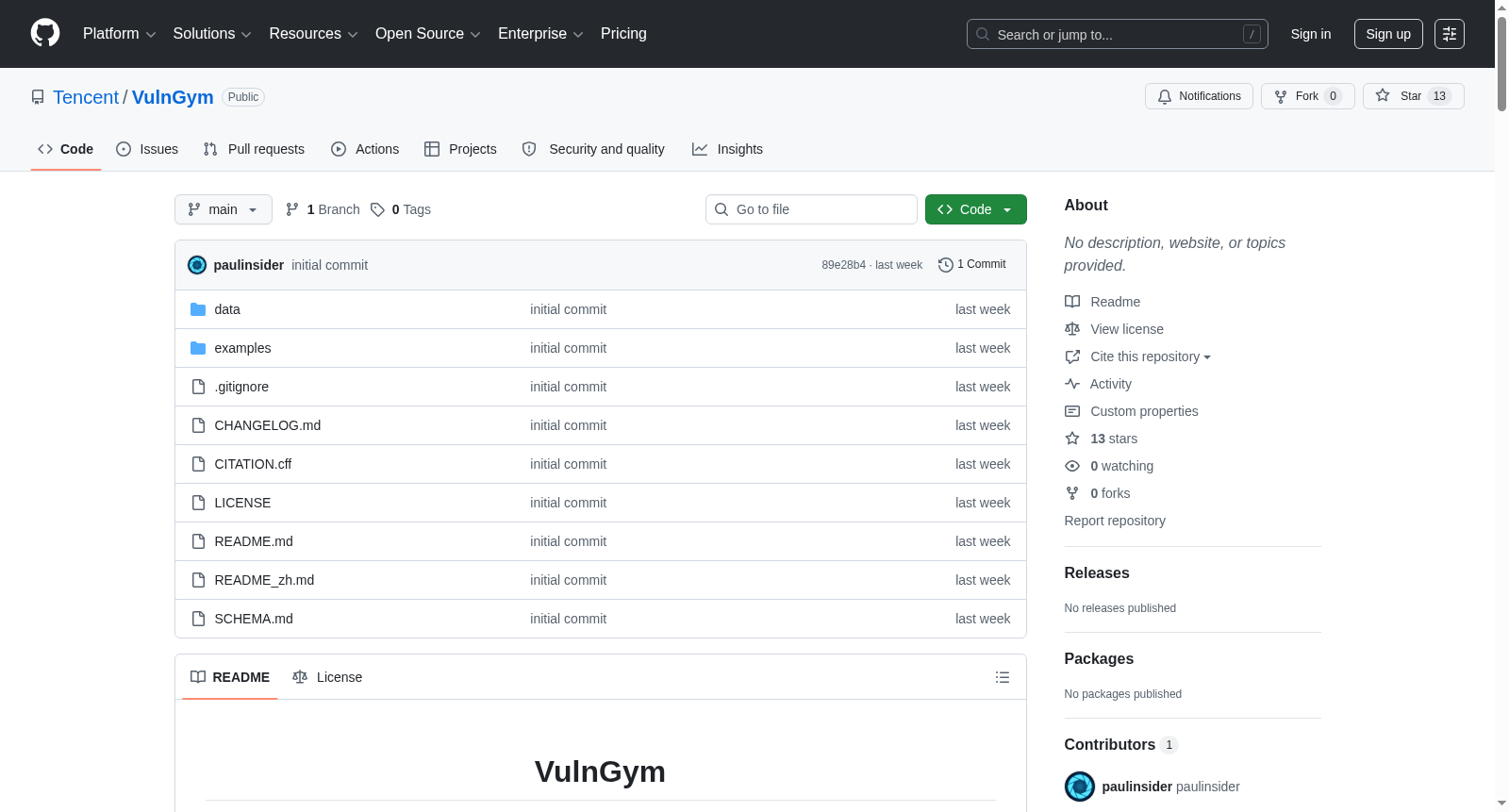Image resolution: width=1509 pixels, height=812 pixels.
Task: Open the Packages heading link
Action: pos(1099,658)
